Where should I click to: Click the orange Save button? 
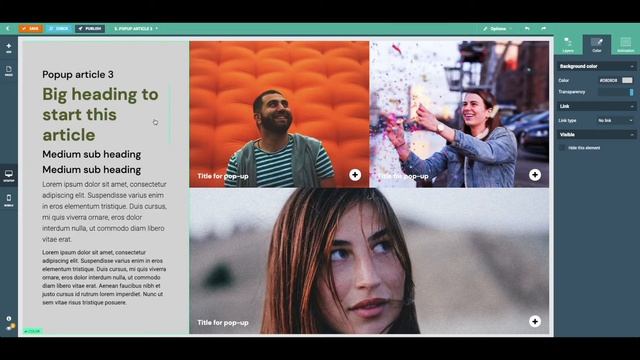point(31,29)
